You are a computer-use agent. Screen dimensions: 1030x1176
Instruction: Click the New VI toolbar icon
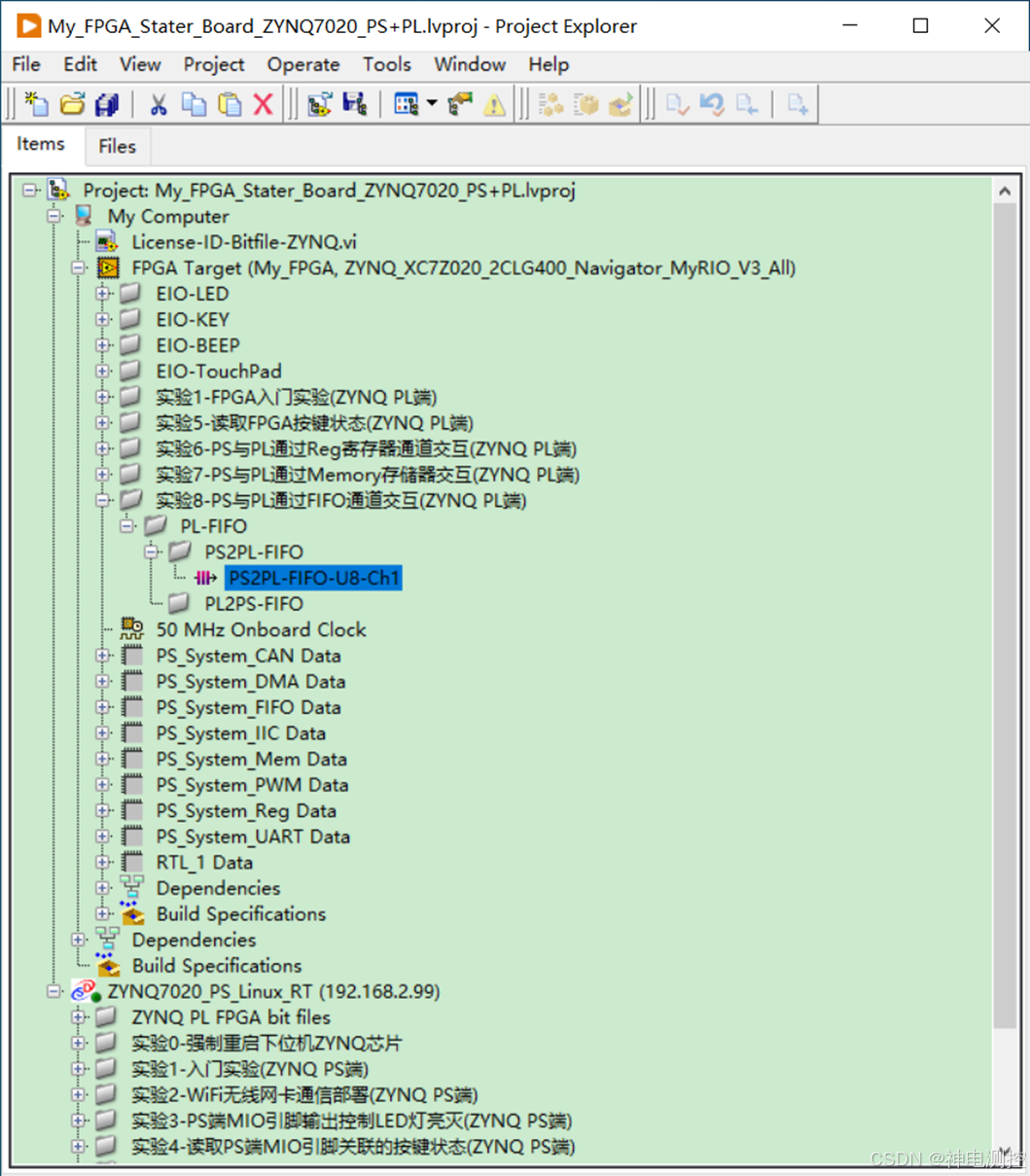pyautogui.click(x=37, y=104)
